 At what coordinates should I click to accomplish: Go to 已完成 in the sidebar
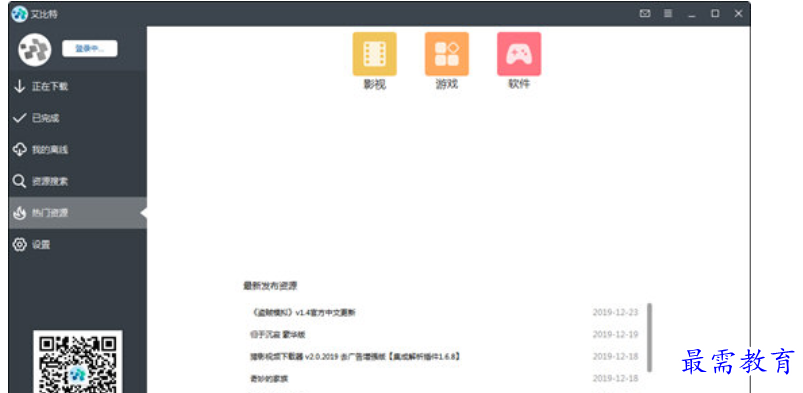78,118
